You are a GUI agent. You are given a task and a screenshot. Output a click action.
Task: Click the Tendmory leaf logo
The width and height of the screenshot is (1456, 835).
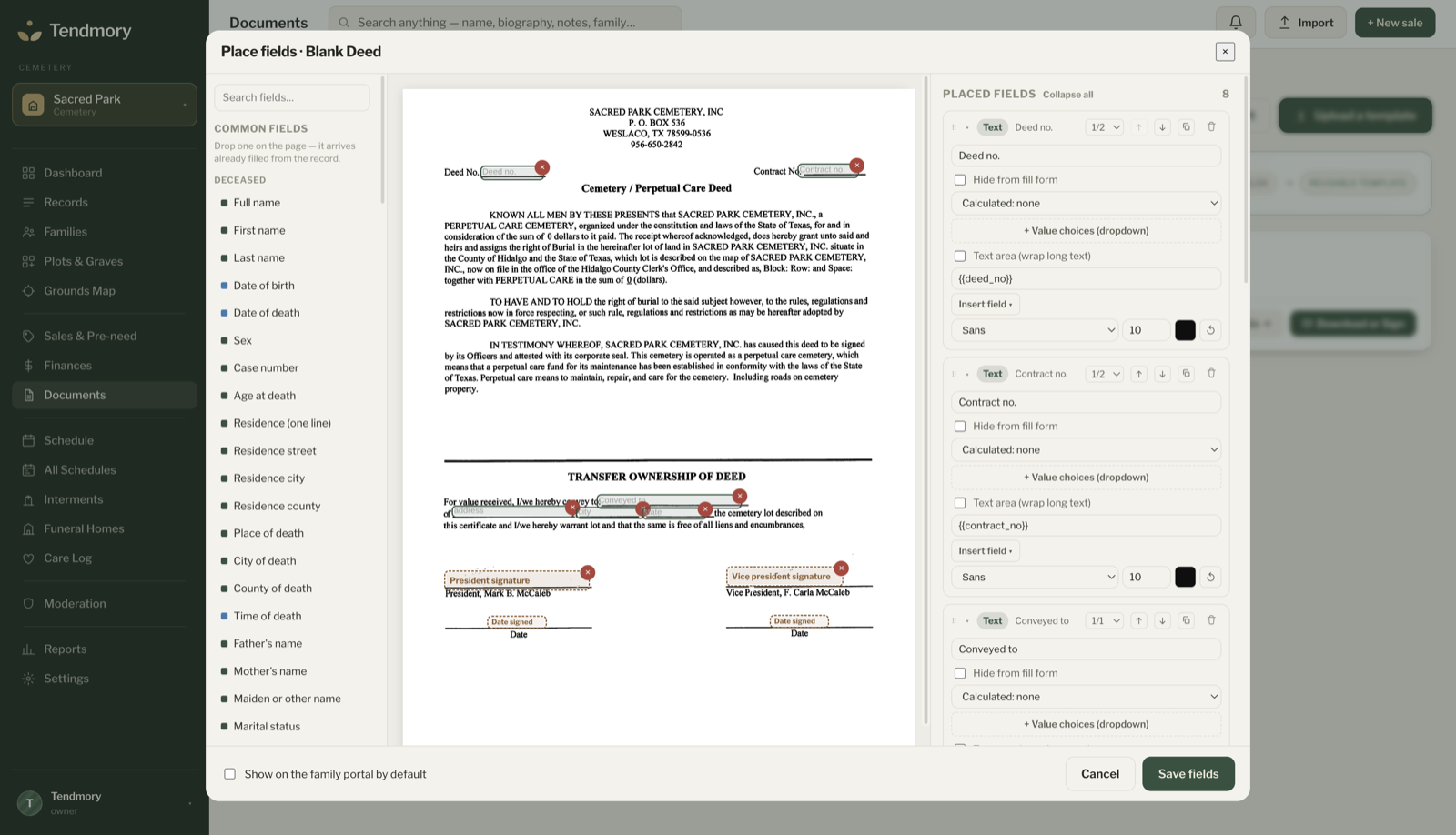coord(29,31)
